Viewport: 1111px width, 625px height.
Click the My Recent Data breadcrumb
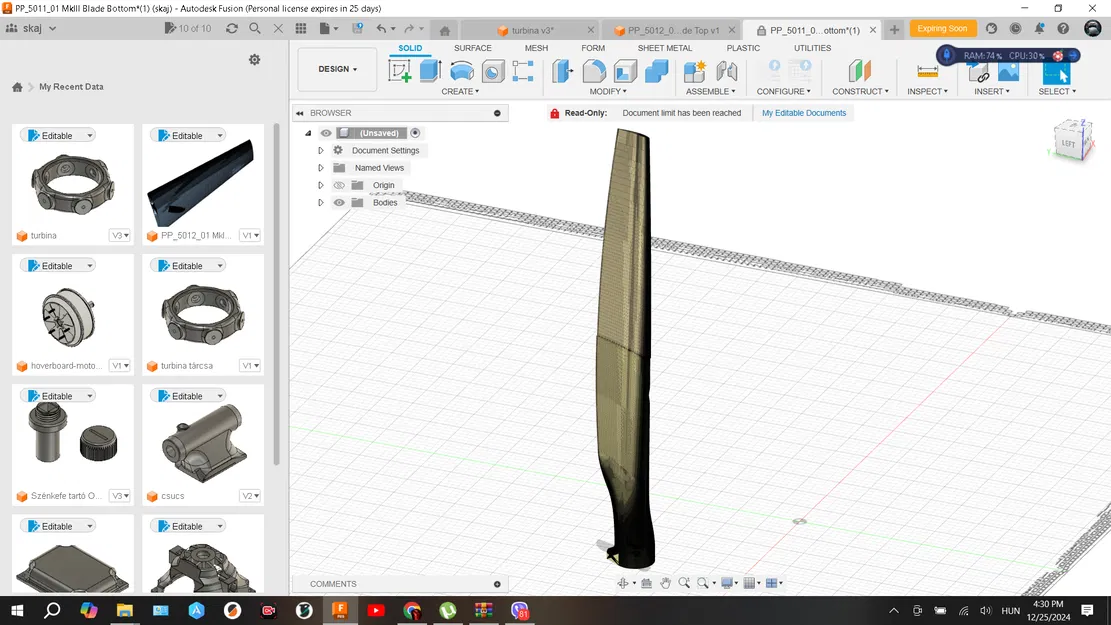point(71,86)
